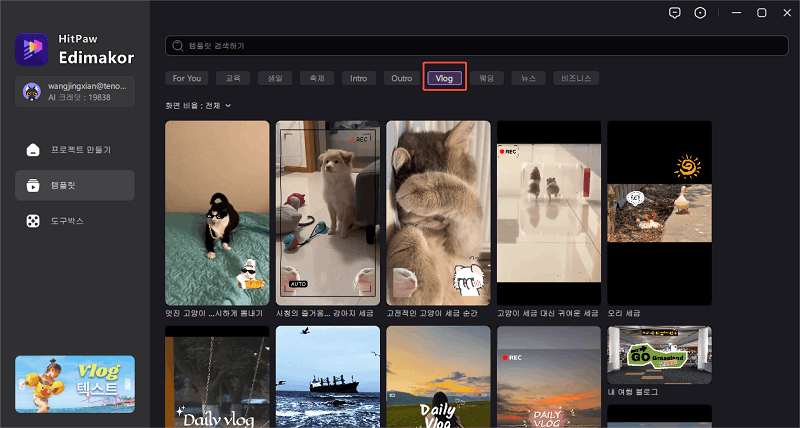800x428 pixels.
Task: Click the 프로젝트 만들기 home icon
Action: (33, 150)
